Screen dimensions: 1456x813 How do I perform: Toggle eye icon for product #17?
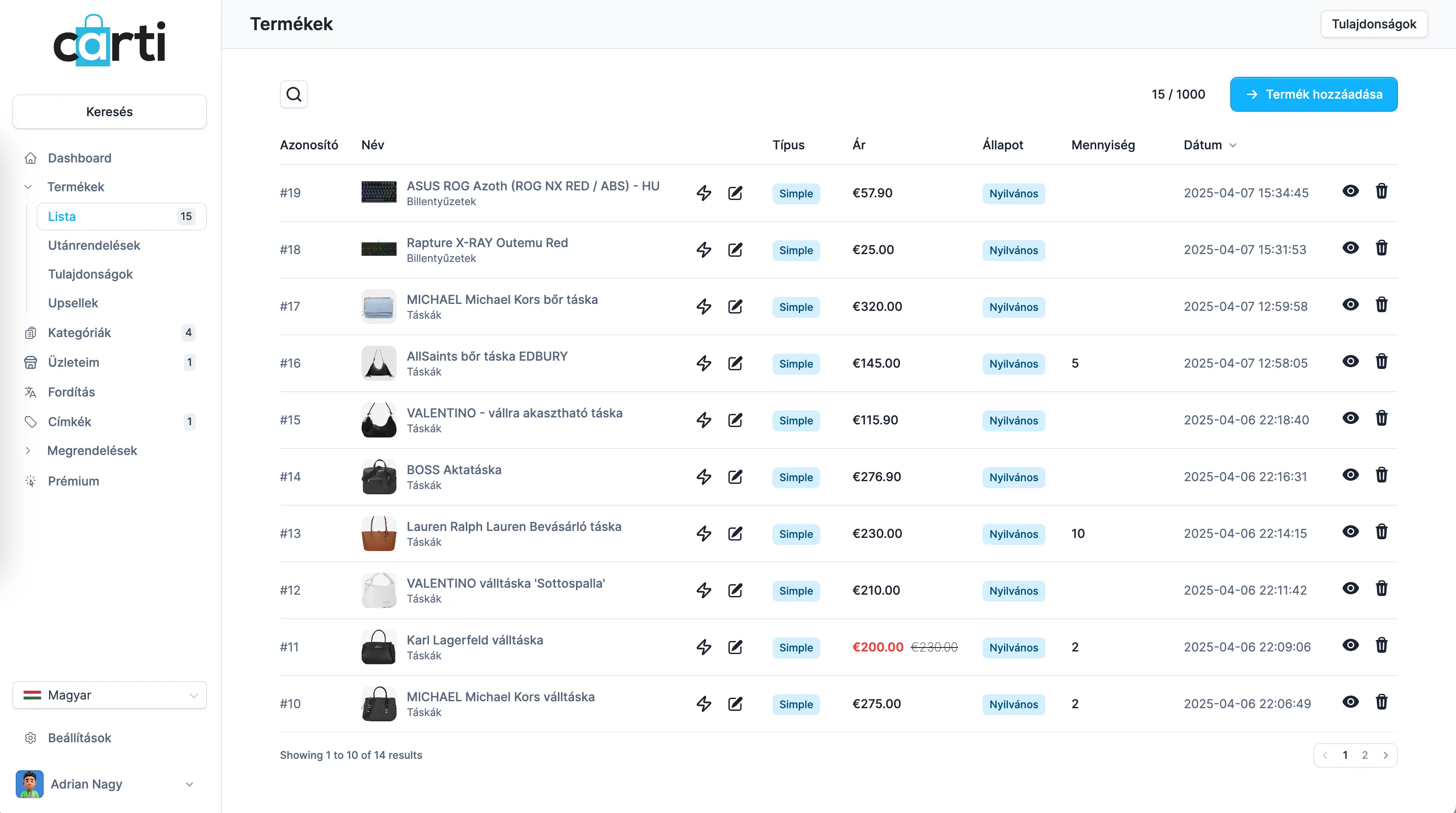tap(1350, 304)
